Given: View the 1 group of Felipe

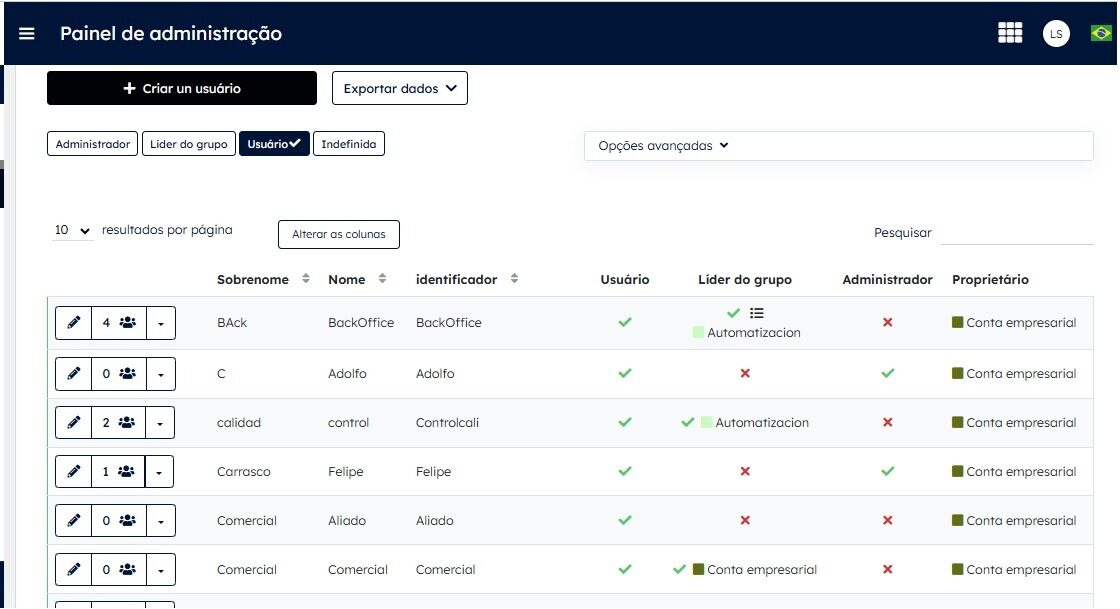Looking at the screenshot, I should point(118,471).
